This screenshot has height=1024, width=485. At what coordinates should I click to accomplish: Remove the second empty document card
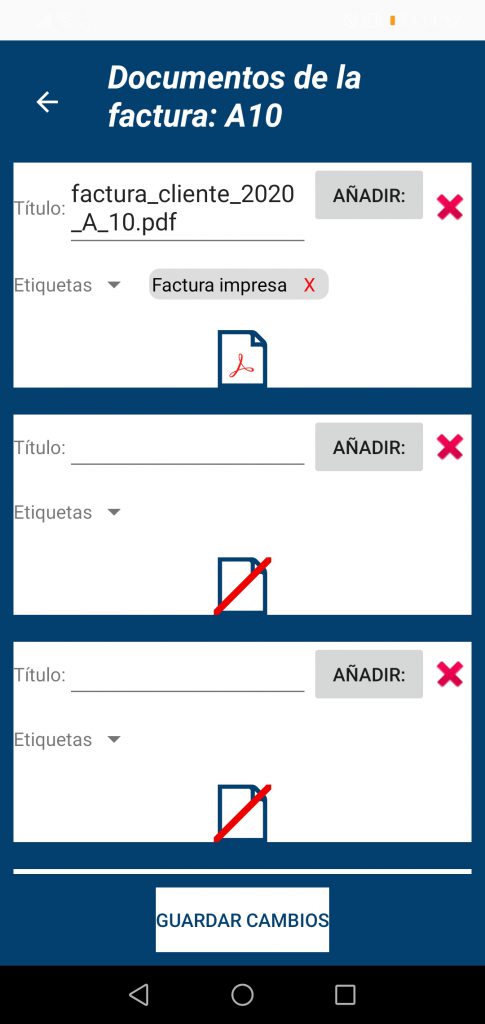[x=450, y=447]
